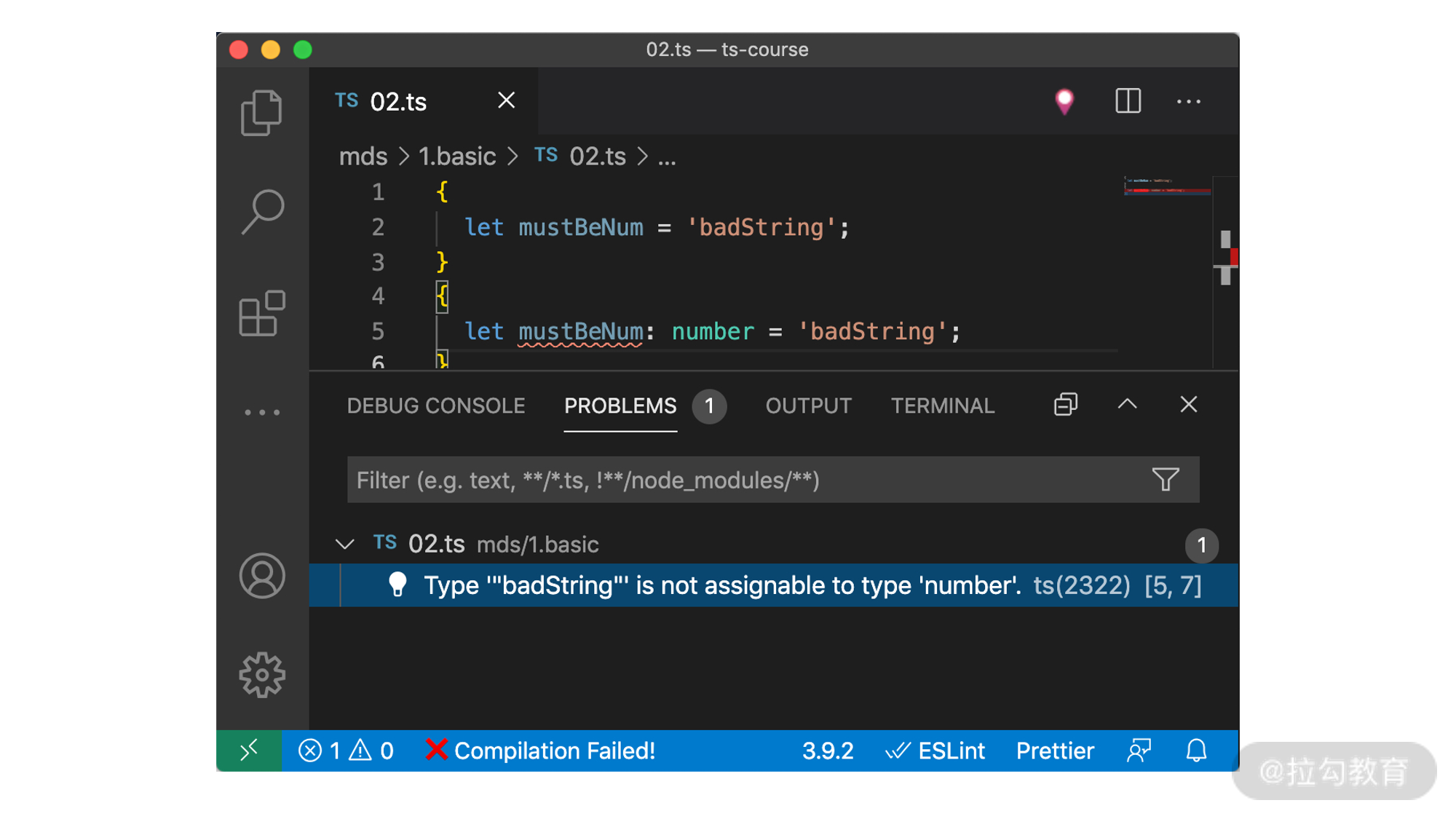Toggle maximize panel size chevron

pos(1127,405)
